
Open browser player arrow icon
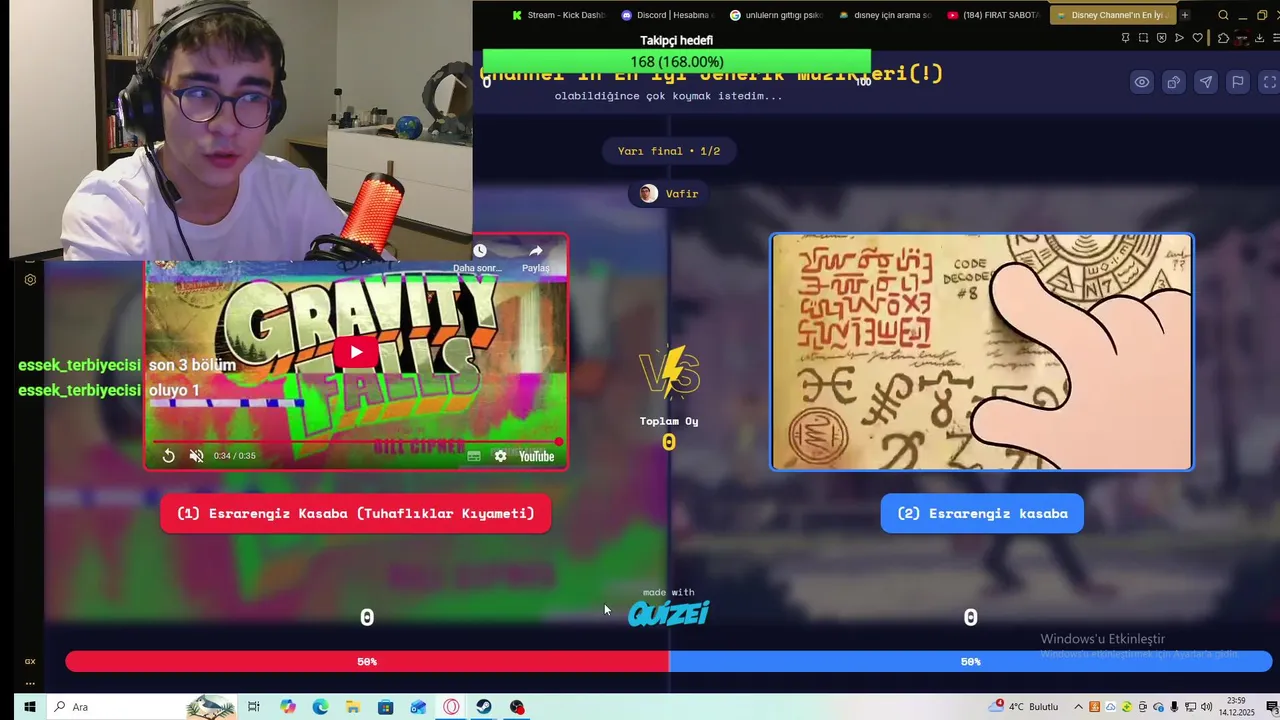(x=1179, y=38)
